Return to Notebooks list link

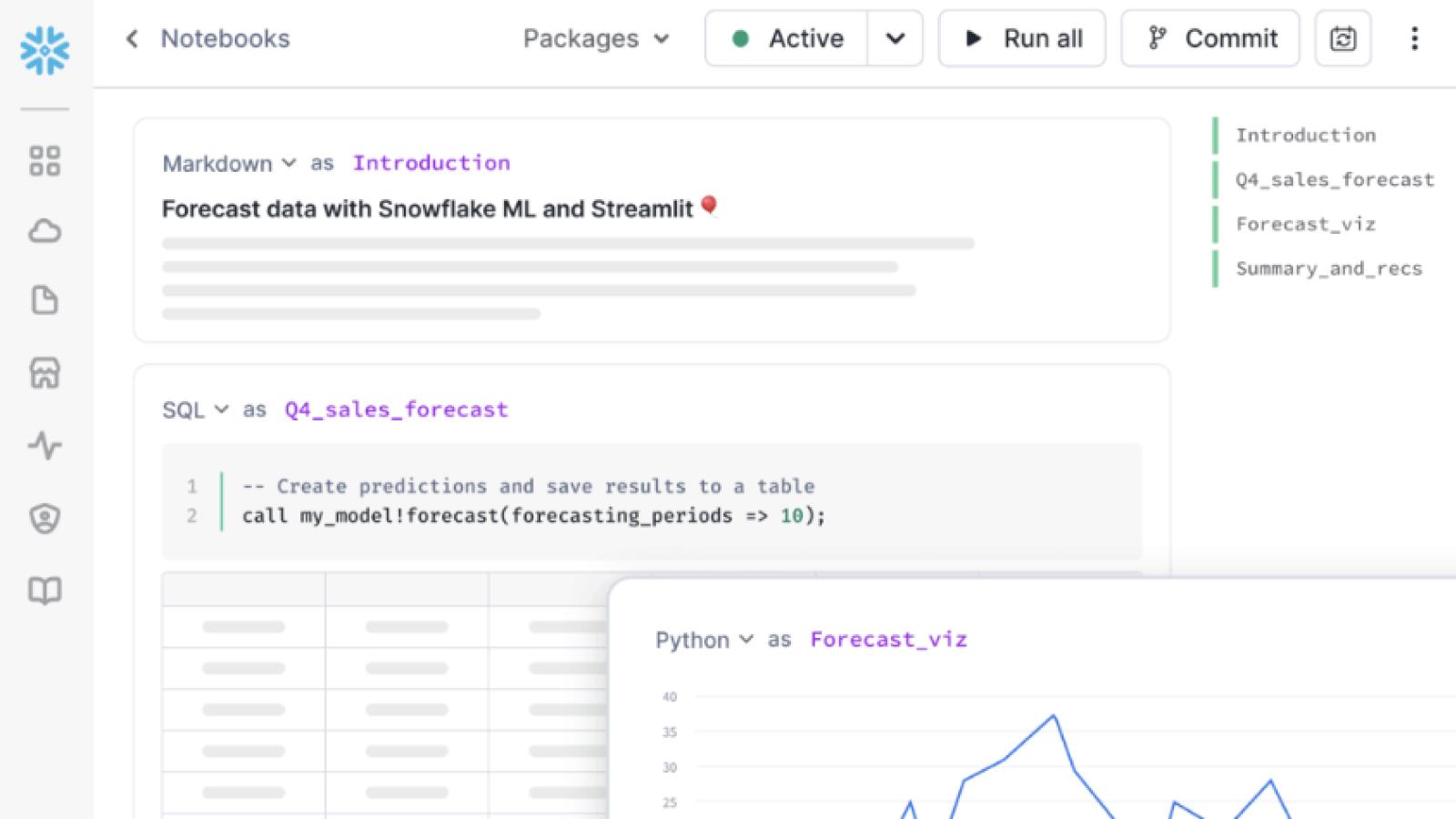pyautogui.click(x=225, y=38)
